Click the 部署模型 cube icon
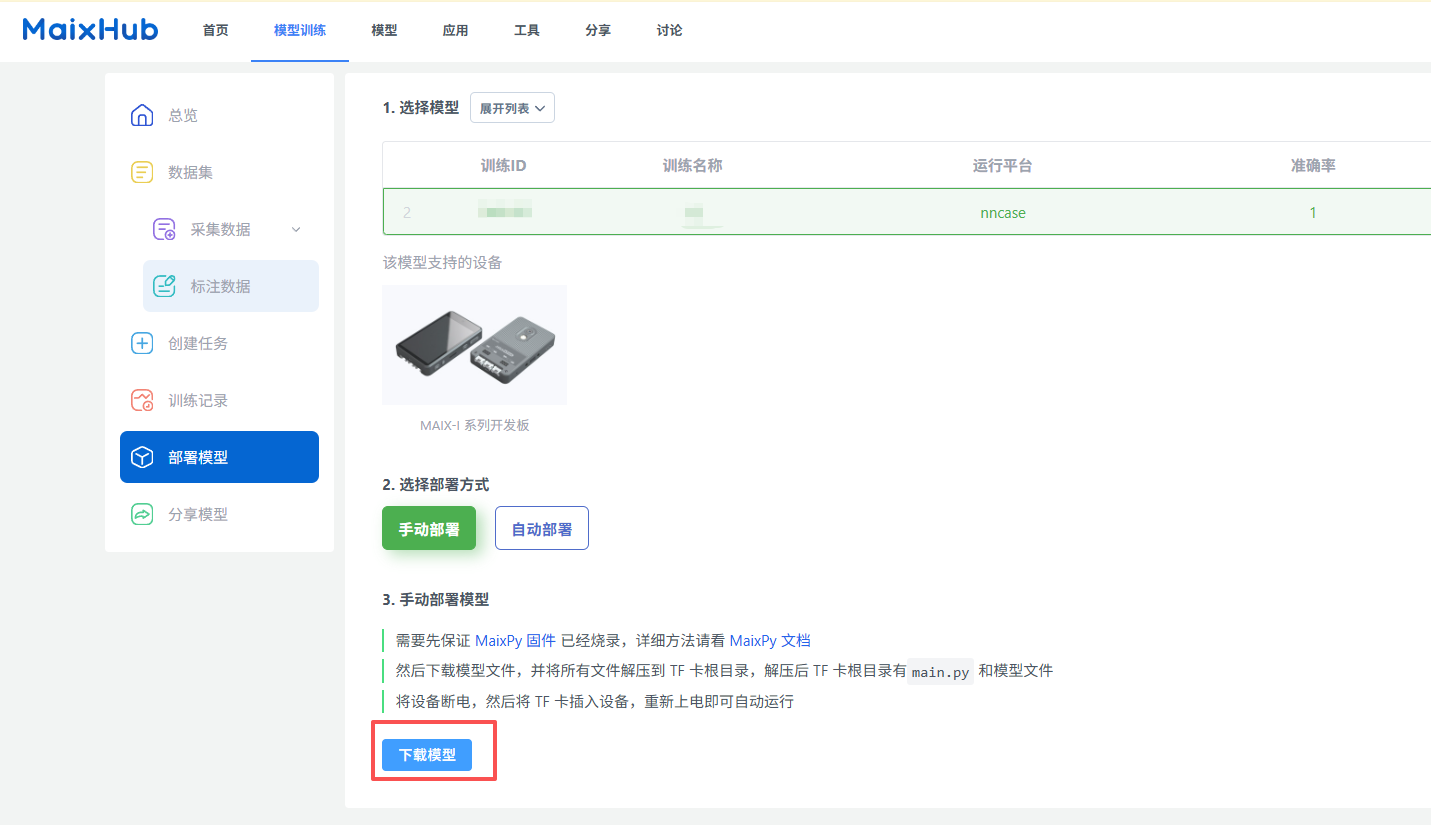The image size is (1431, 825). 142,458
